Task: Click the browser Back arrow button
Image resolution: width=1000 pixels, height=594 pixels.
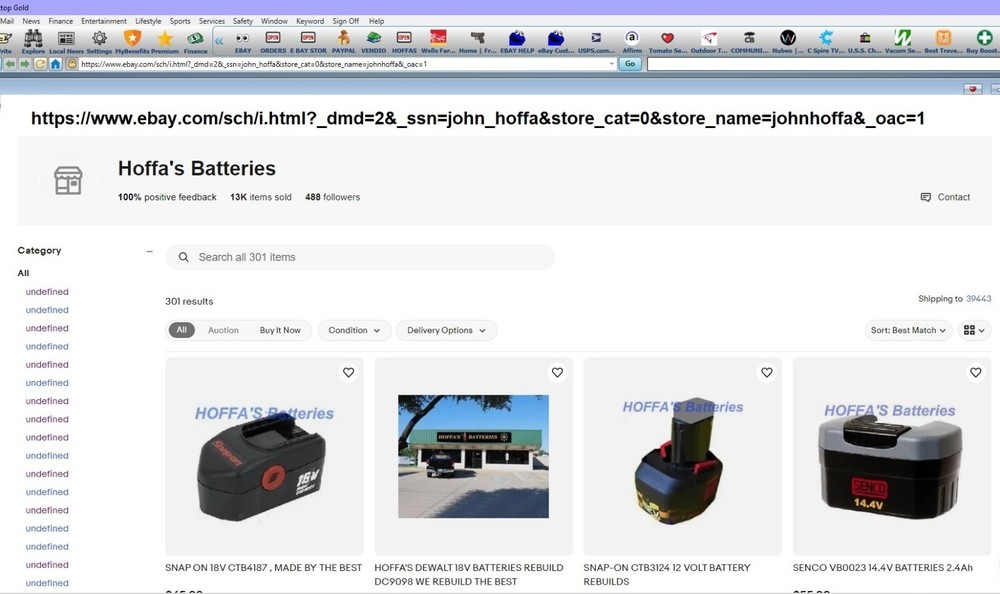Action: coord(10,64)
